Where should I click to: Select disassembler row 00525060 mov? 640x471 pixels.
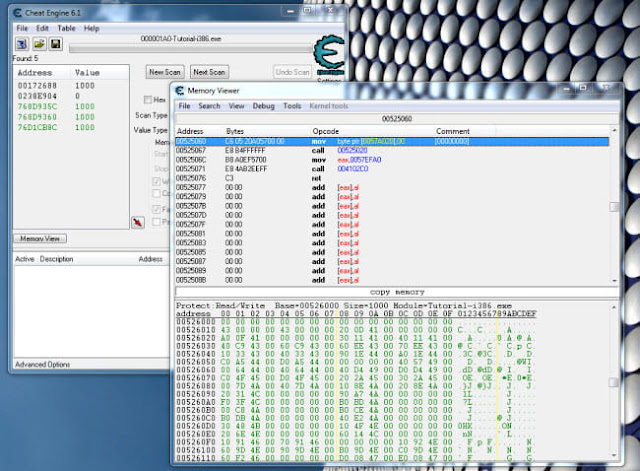pyautogui.click(x=392, y=141)
